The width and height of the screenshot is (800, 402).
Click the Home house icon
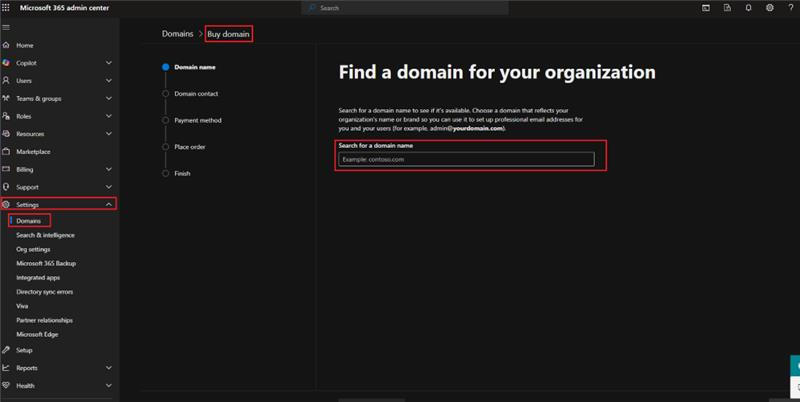coord(6,45)
